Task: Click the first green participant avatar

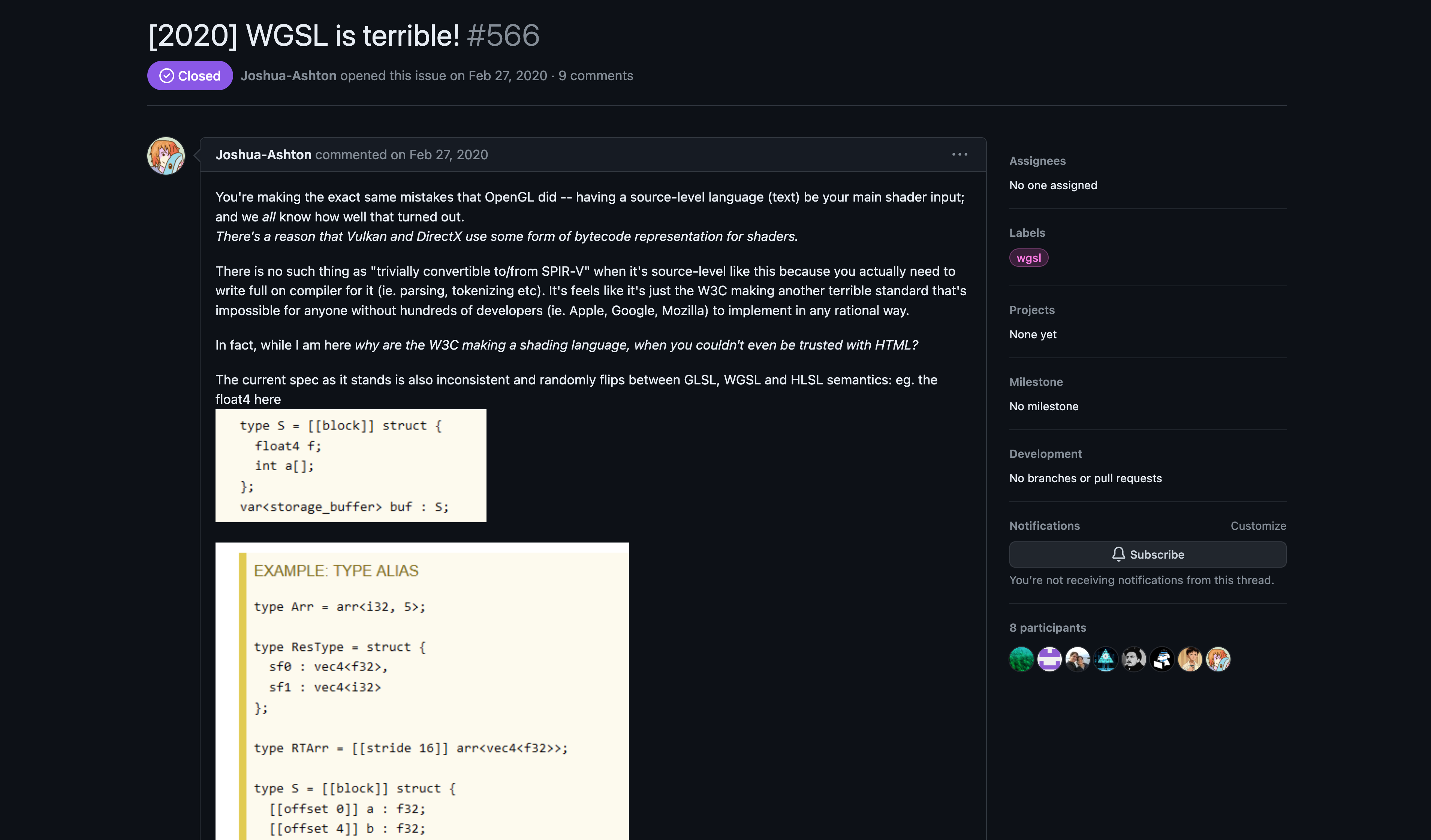Action: 1021,659
